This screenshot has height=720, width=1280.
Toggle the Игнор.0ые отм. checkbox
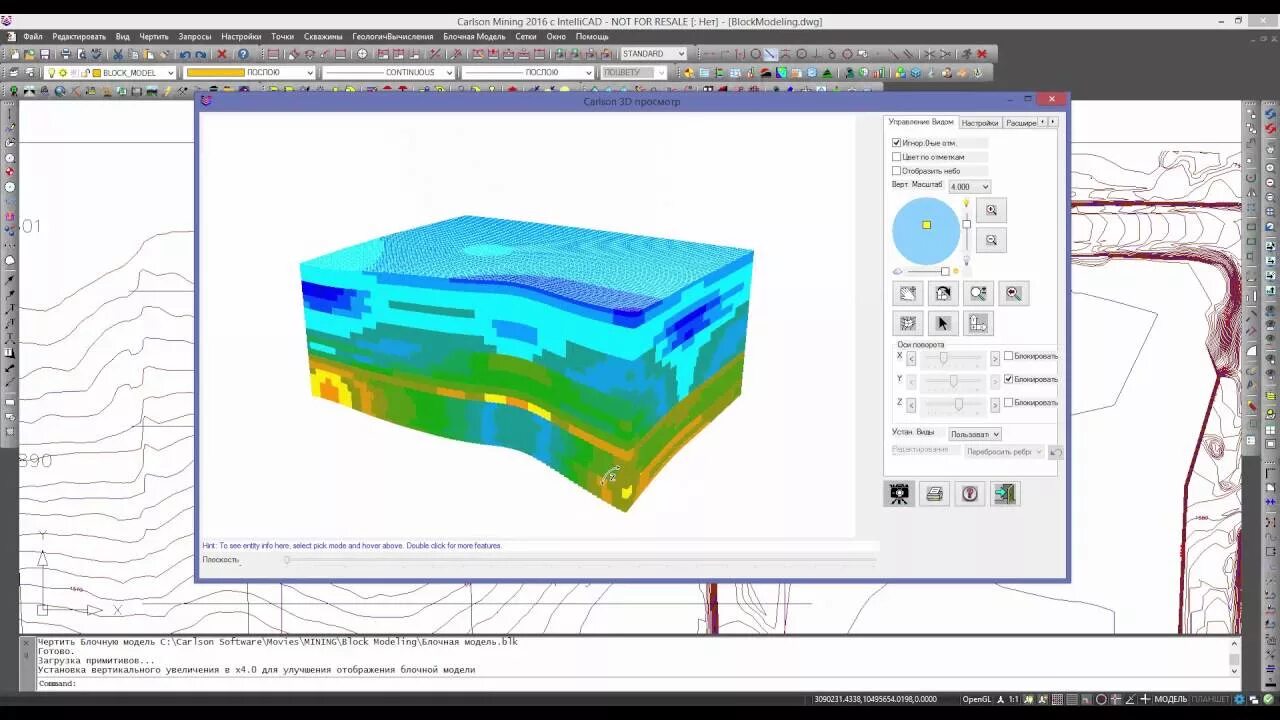tap(897, 143)
